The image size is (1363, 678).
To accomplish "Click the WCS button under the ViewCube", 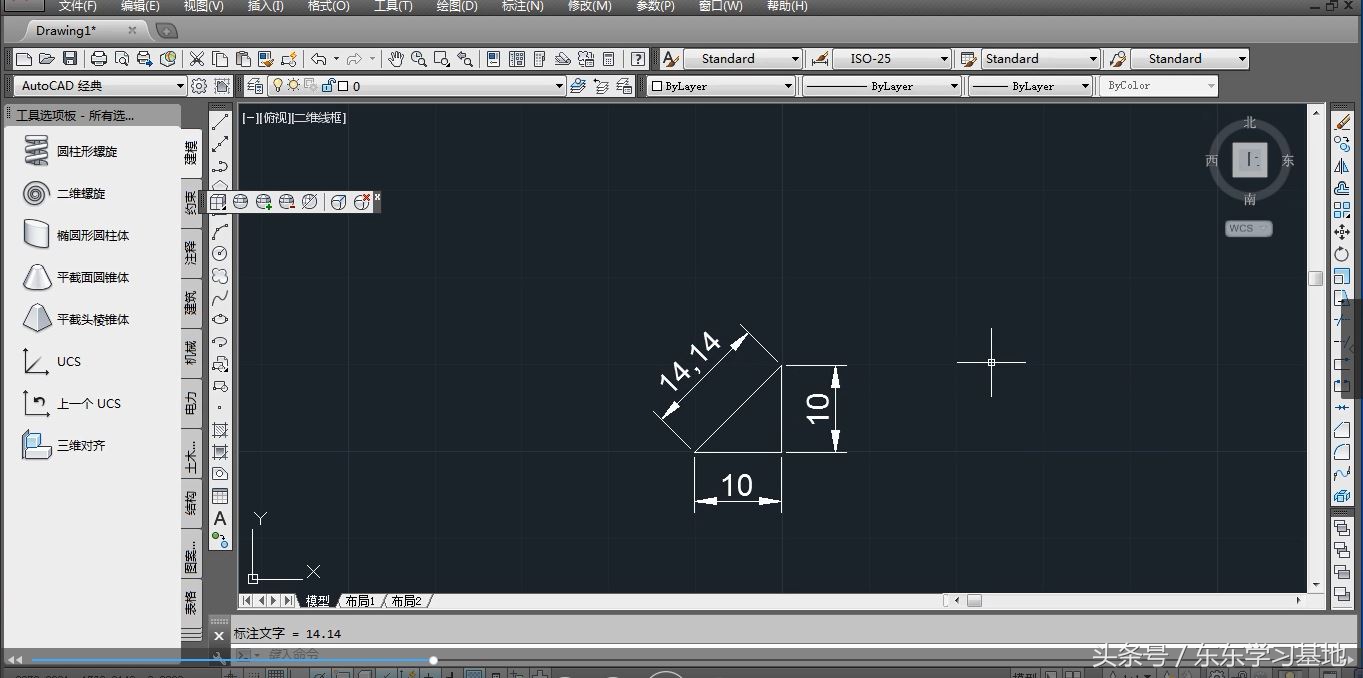I will pyautogui.click(x=1248, y=228).
